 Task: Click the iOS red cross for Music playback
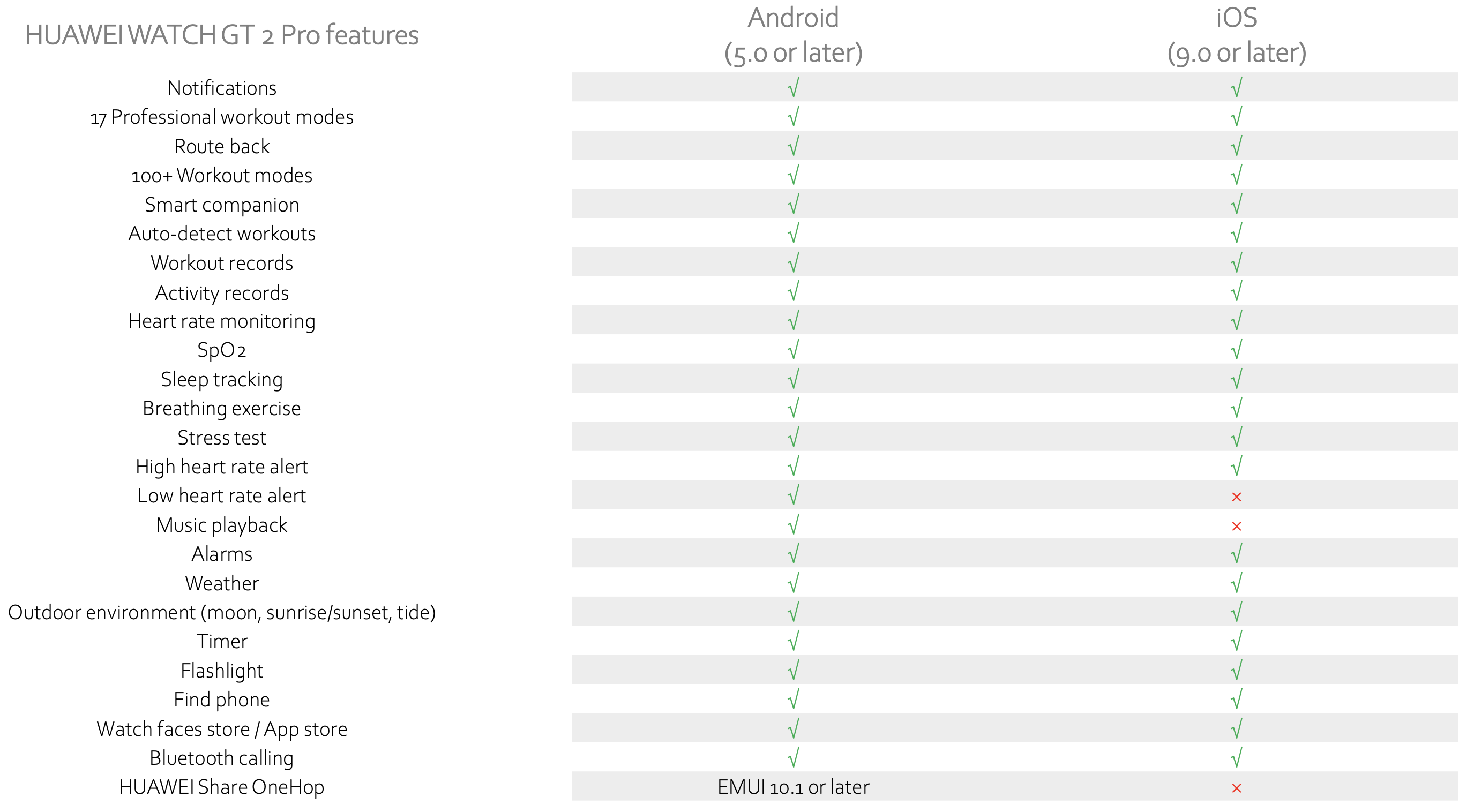pyautogui.click(x=1236, y=527)
